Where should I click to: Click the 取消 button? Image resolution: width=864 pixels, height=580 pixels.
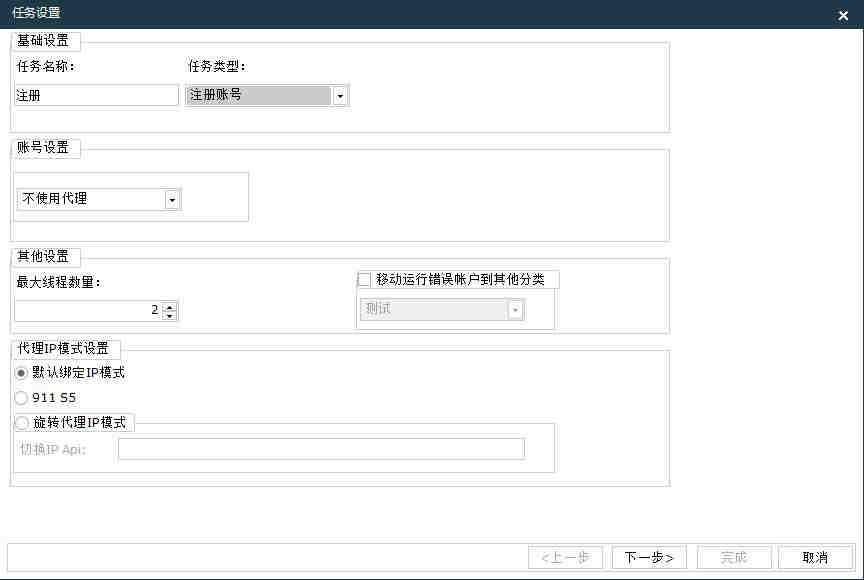click(x=816, y=557)
